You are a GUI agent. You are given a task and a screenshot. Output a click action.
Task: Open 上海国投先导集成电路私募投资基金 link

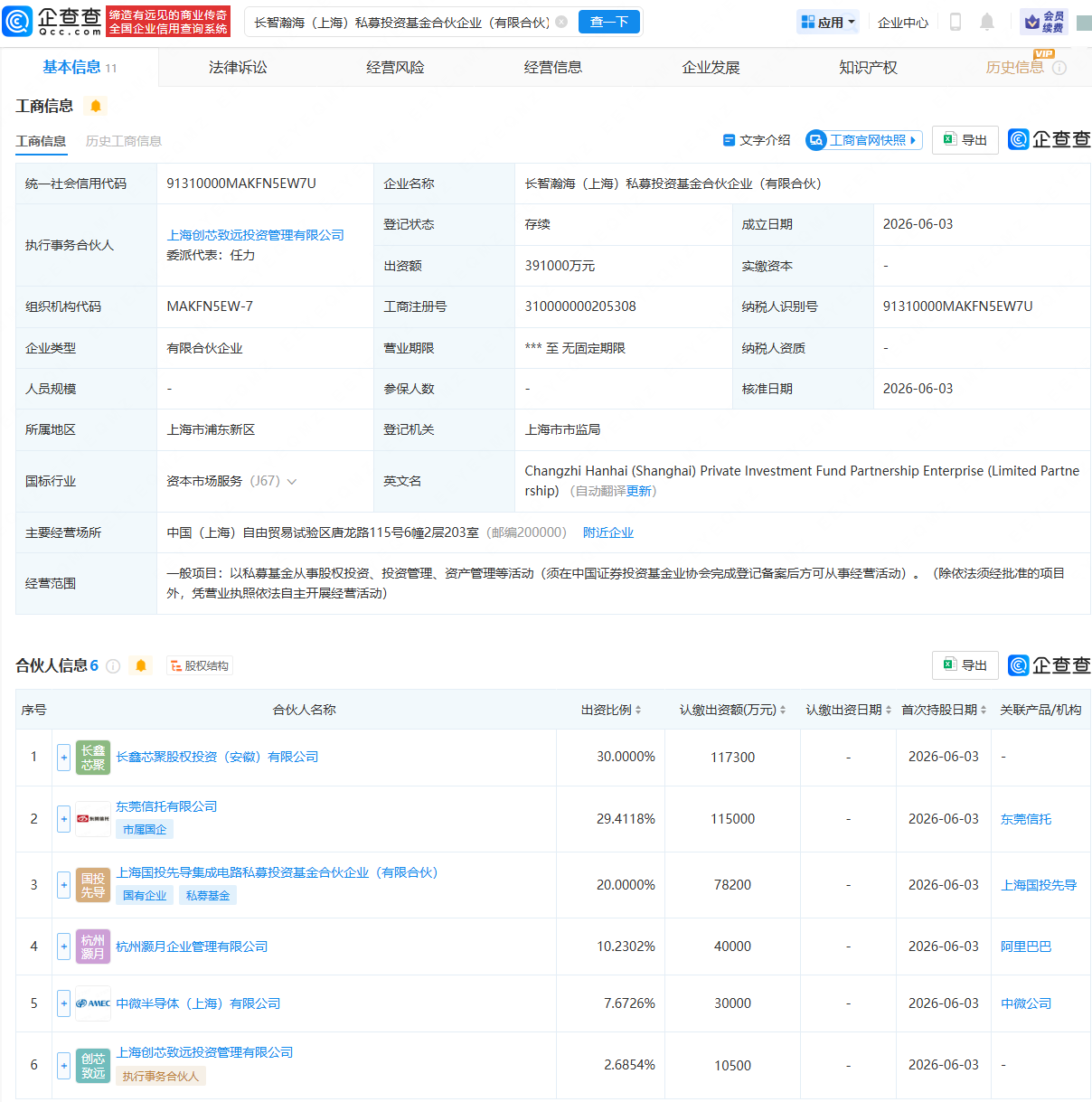click(x=277, y=872)
